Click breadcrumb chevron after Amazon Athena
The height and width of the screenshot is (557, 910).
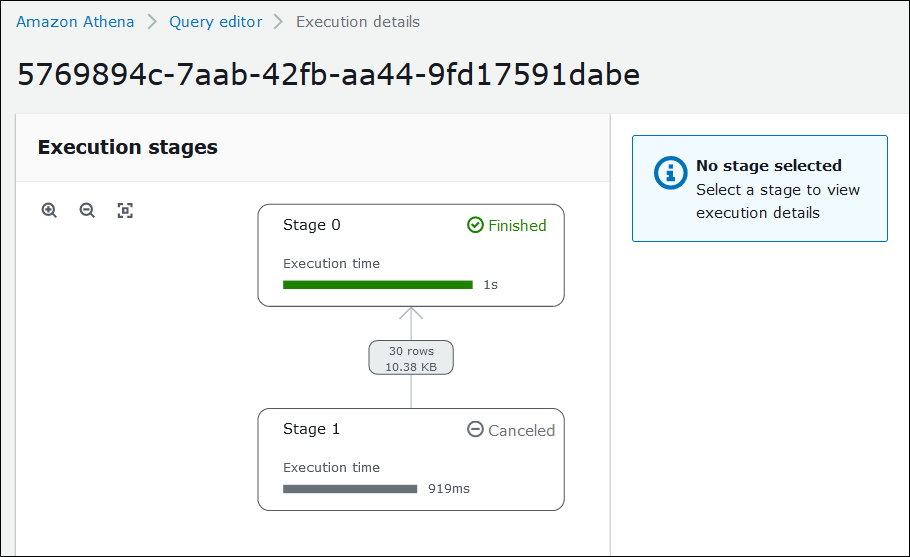coord(152,22)
